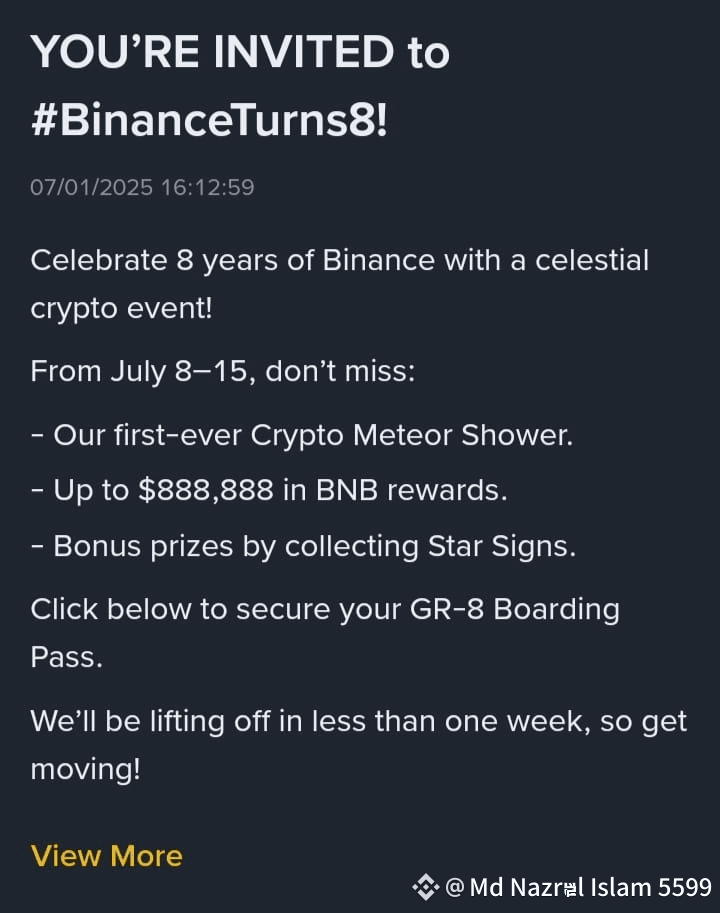Click the at-sign before Md Nazrul
The width and height of the screenshot is (720, 913).
[455, 887]
